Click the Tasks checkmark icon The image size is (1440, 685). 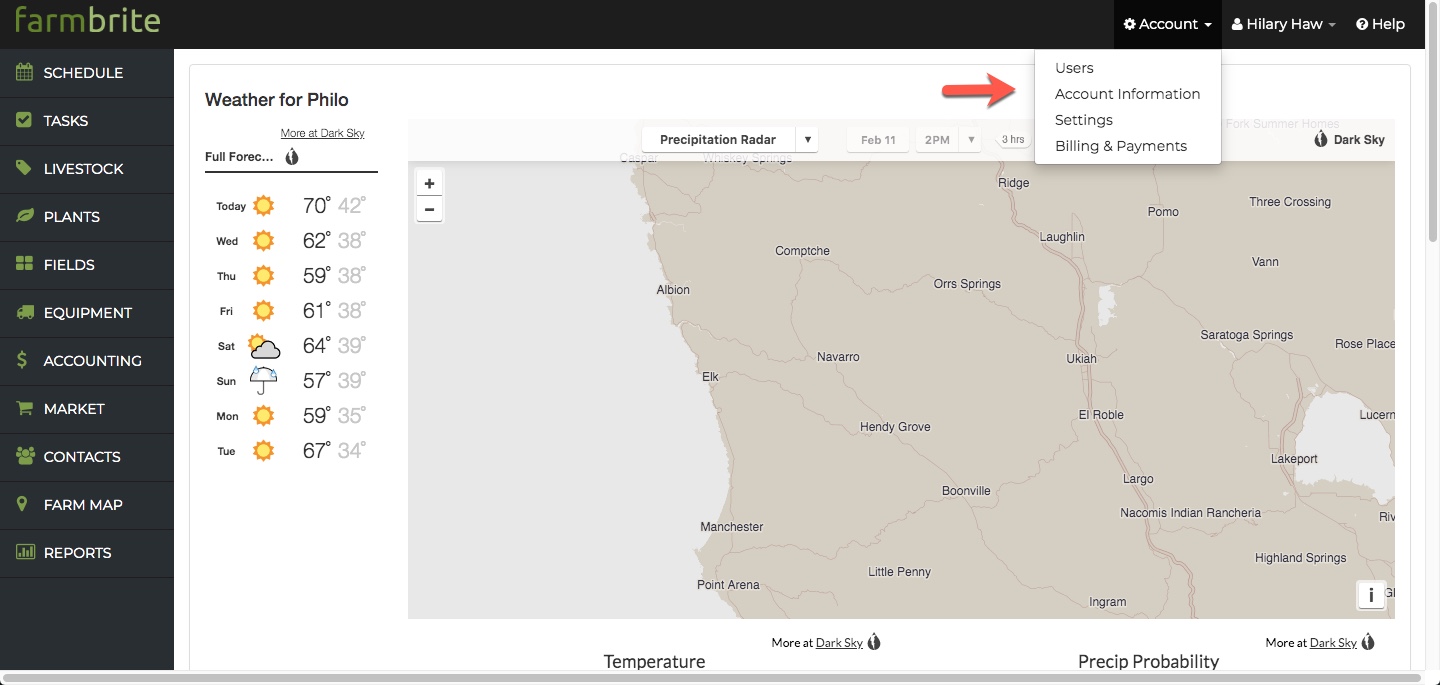point(24,121)
